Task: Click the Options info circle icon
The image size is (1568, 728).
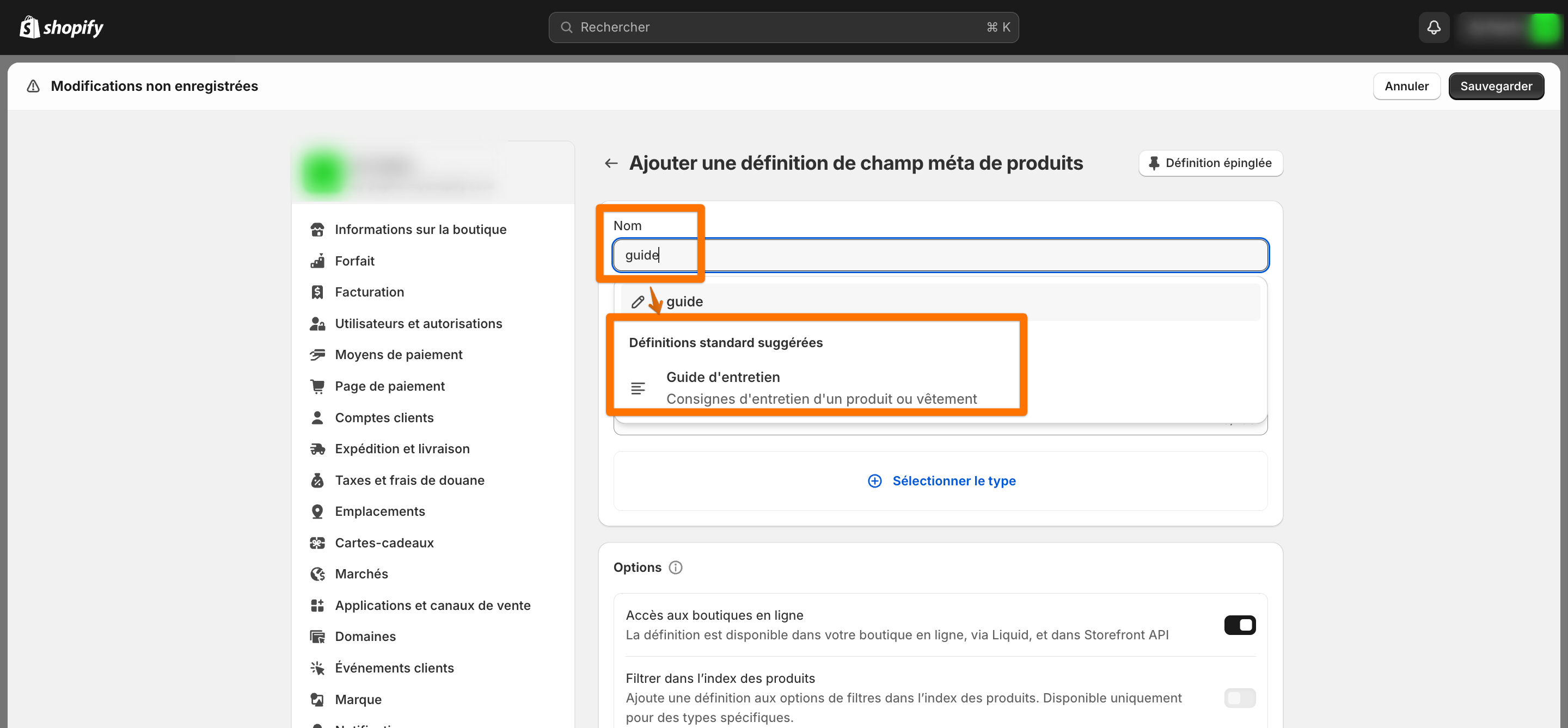Action: pyautogui.click(x=675, y=567)
